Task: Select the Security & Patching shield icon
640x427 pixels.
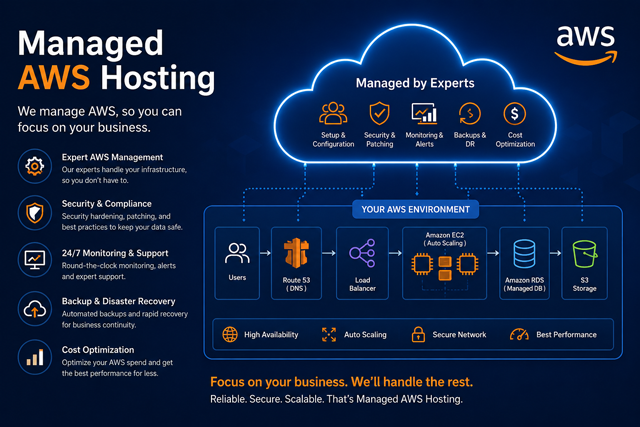Action: 380,113
